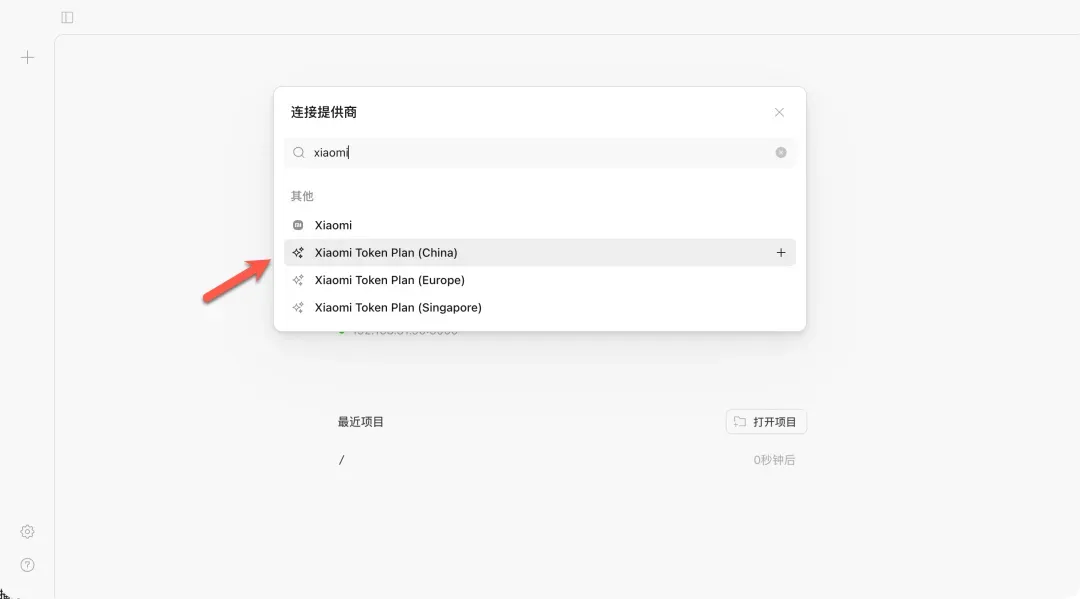
Task: Toggle the sidebar panel icon
Action: pos(67,17)
